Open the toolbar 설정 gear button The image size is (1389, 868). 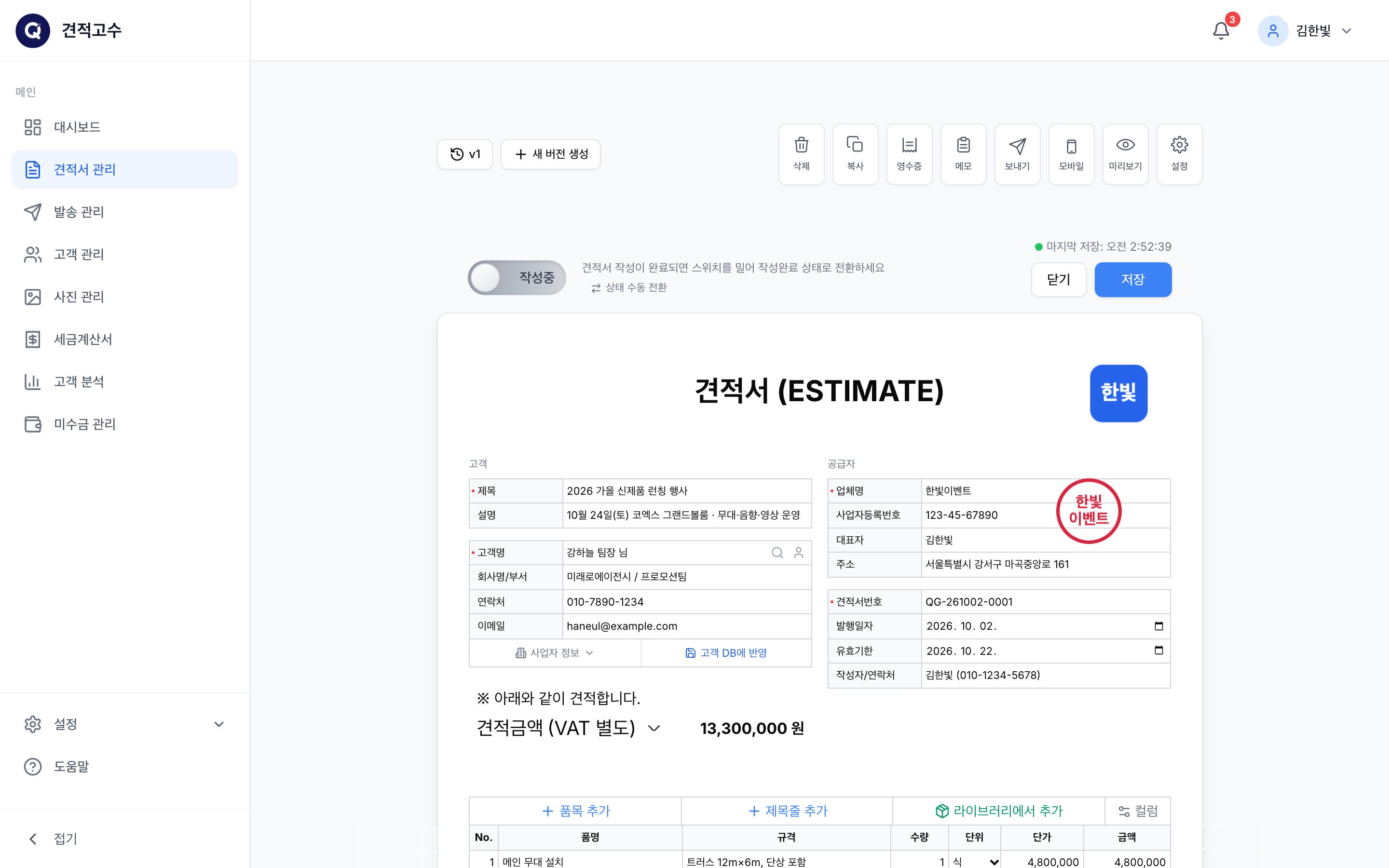point(1179,154)
